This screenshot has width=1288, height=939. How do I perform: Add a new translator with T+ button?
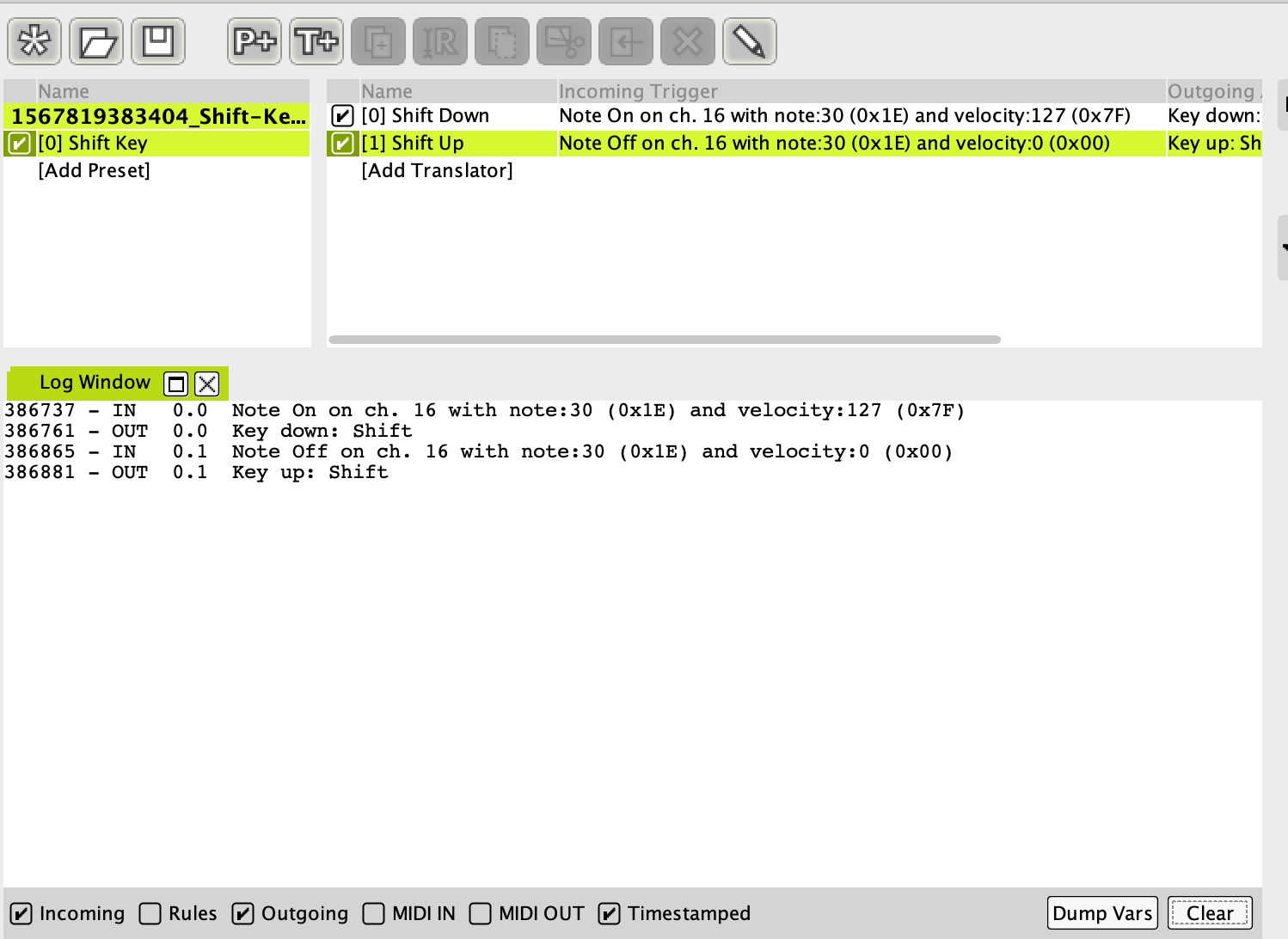316,41
